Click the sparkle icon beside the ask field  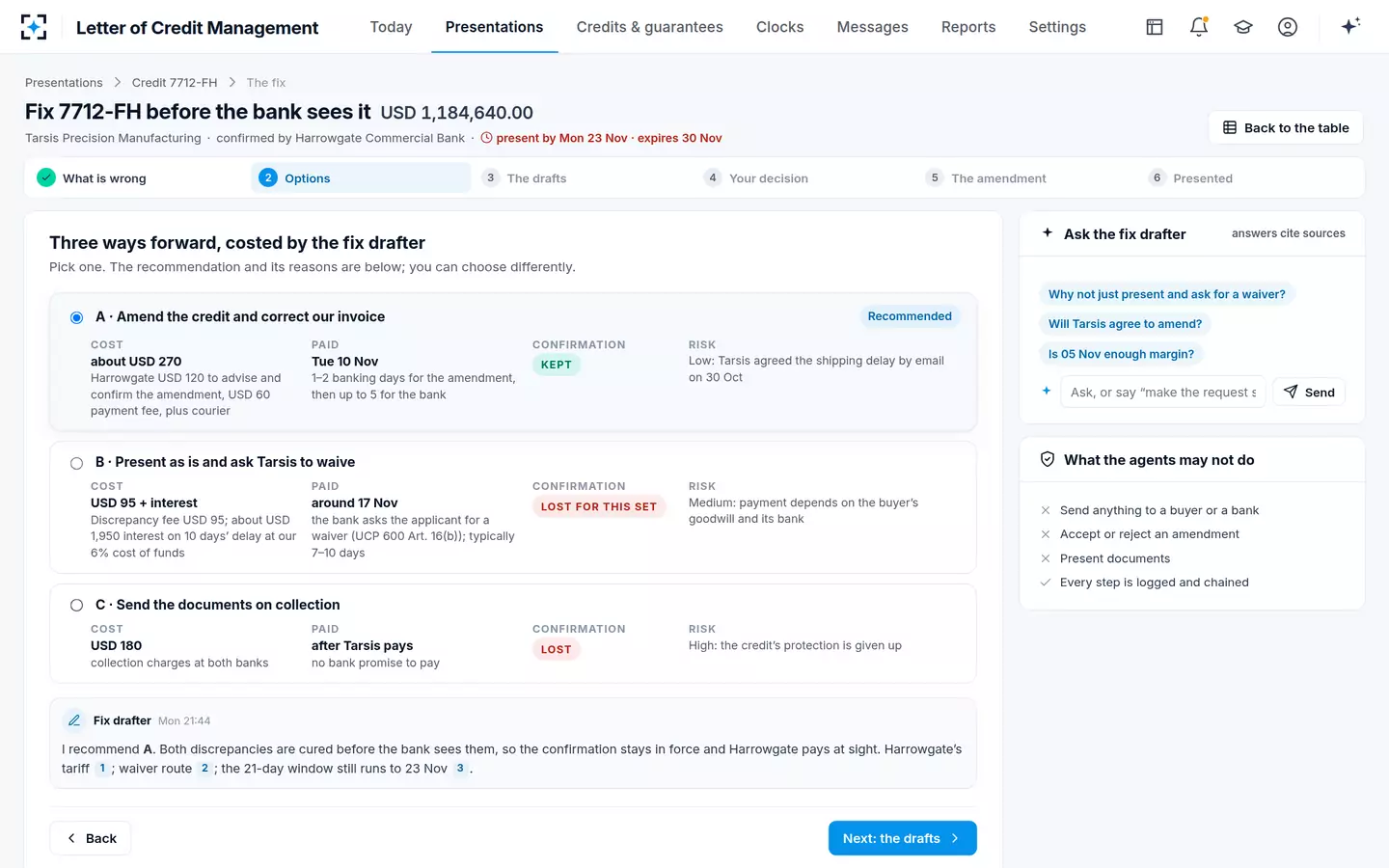(1047, 391)
